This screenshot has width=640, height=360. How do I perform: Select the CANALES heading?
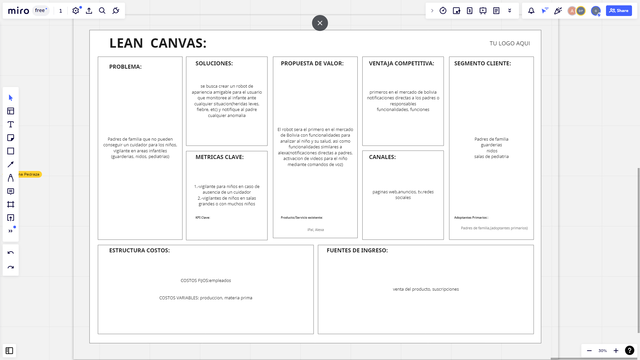point(382,157)
